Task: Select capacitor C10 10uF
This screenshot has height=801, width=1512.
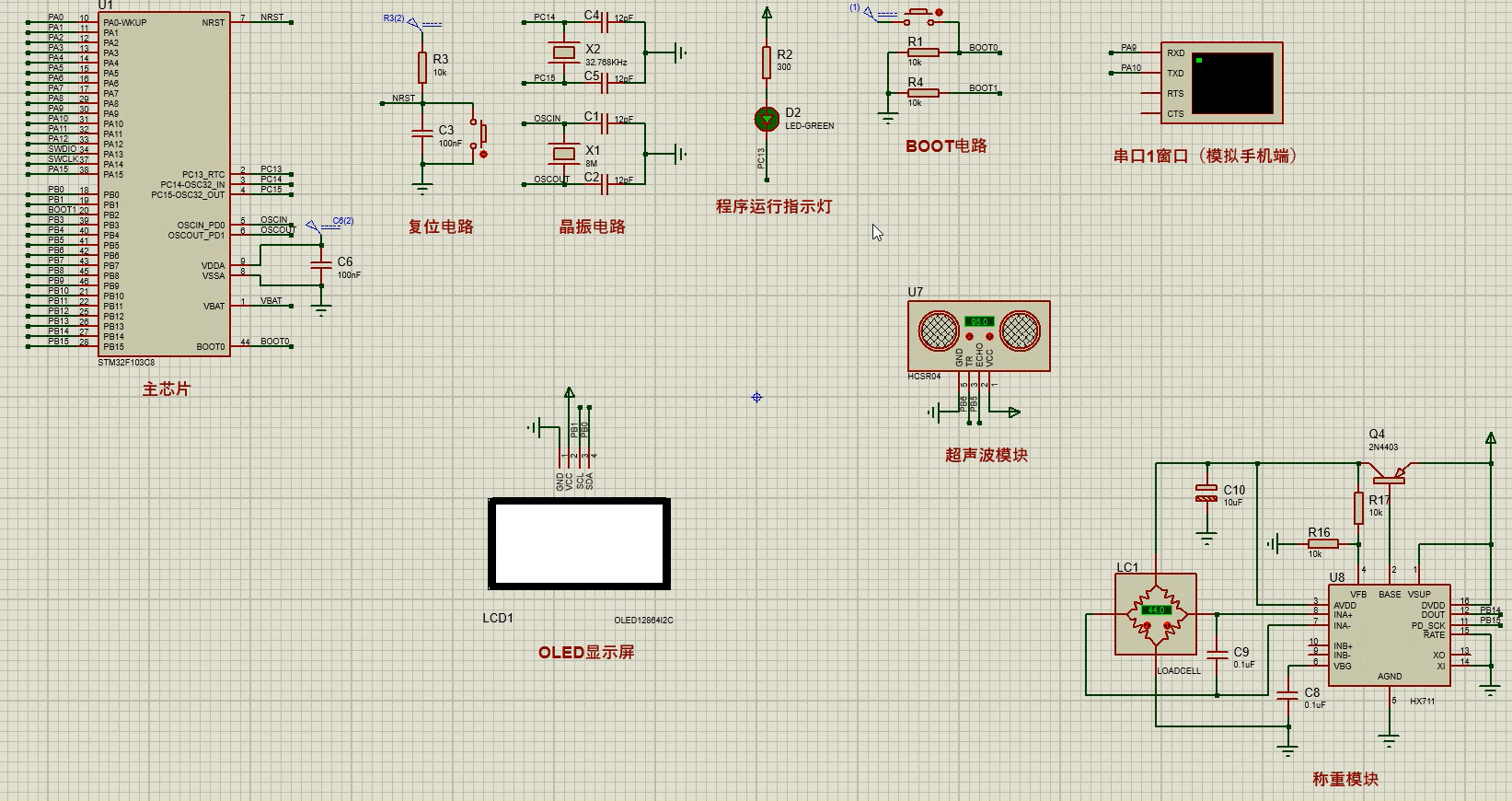Action: [x=1206, y=493]
